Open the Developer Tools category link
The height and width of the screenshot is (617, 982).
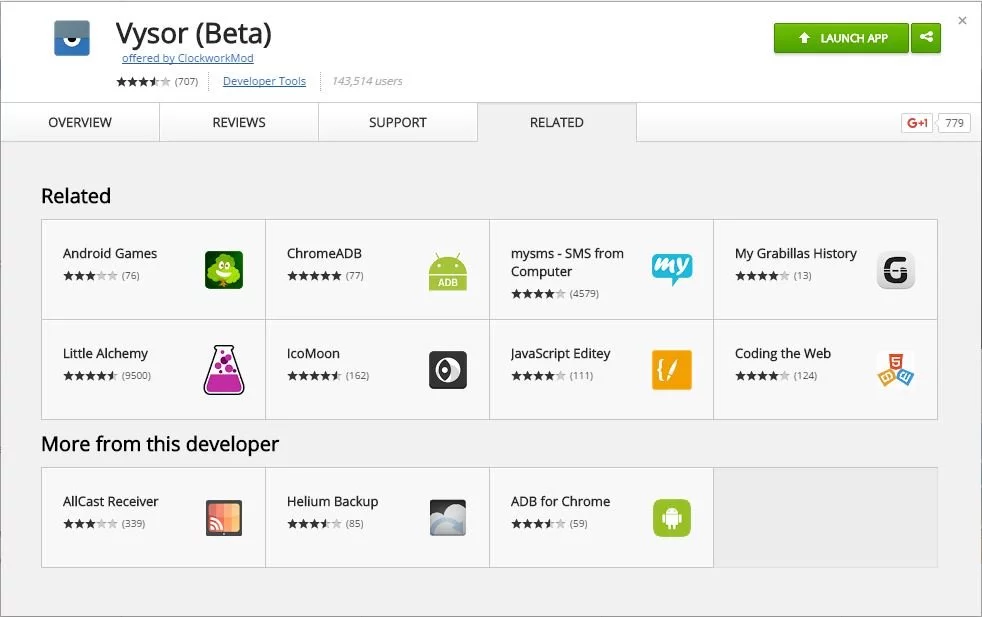pos(264,81)
